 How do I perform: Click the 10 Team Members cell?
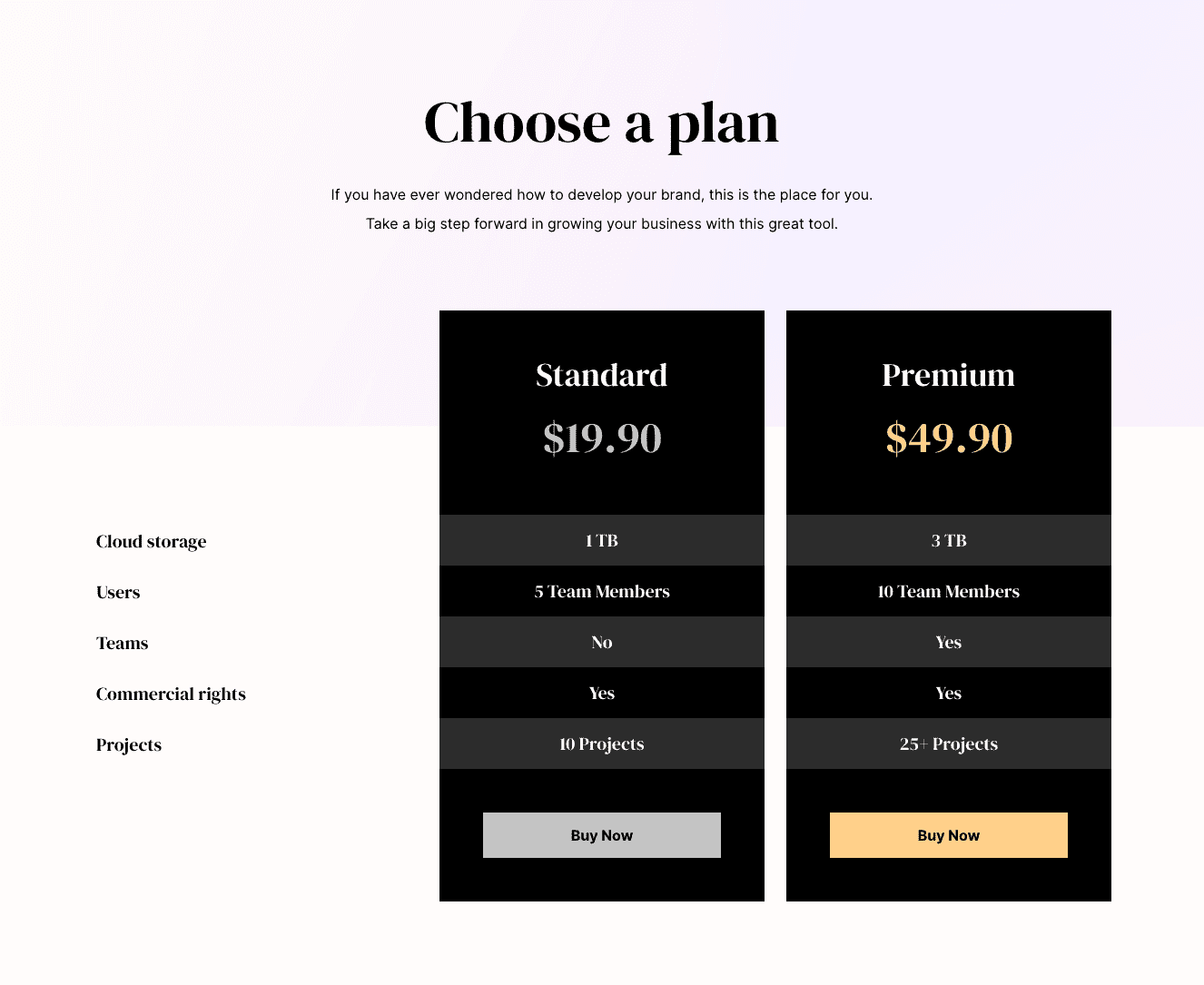949,591
